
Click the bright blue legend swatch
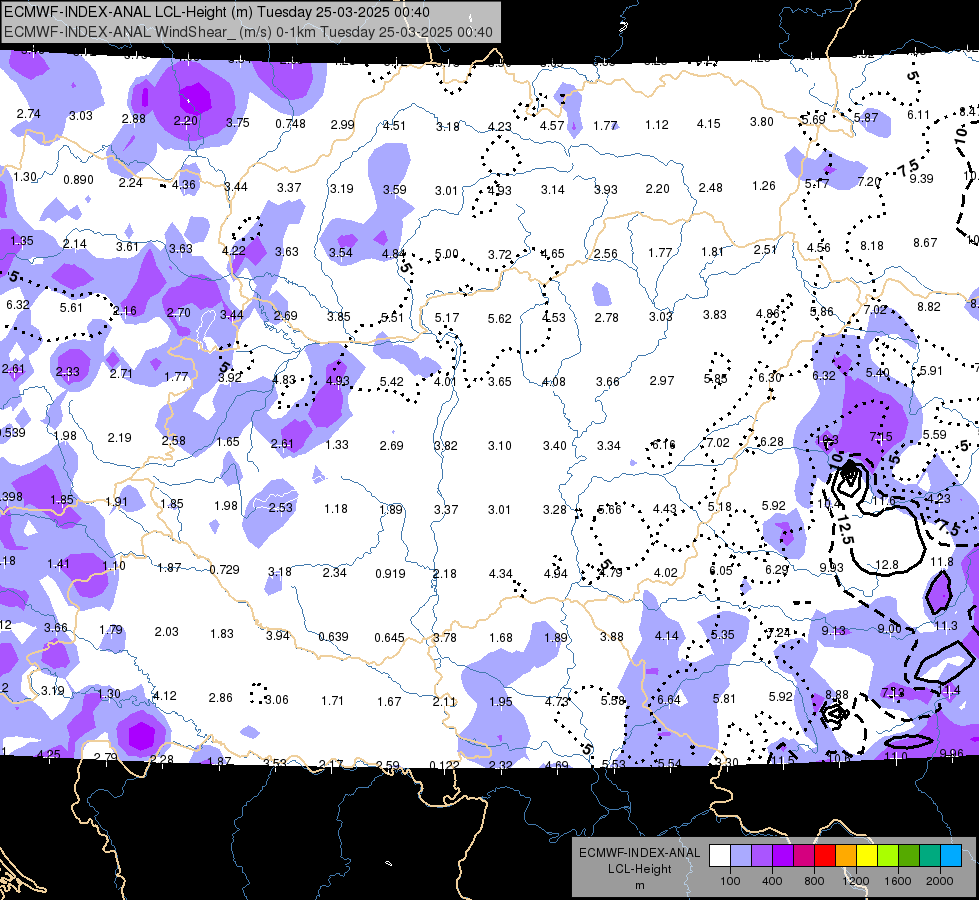point(951,856)
